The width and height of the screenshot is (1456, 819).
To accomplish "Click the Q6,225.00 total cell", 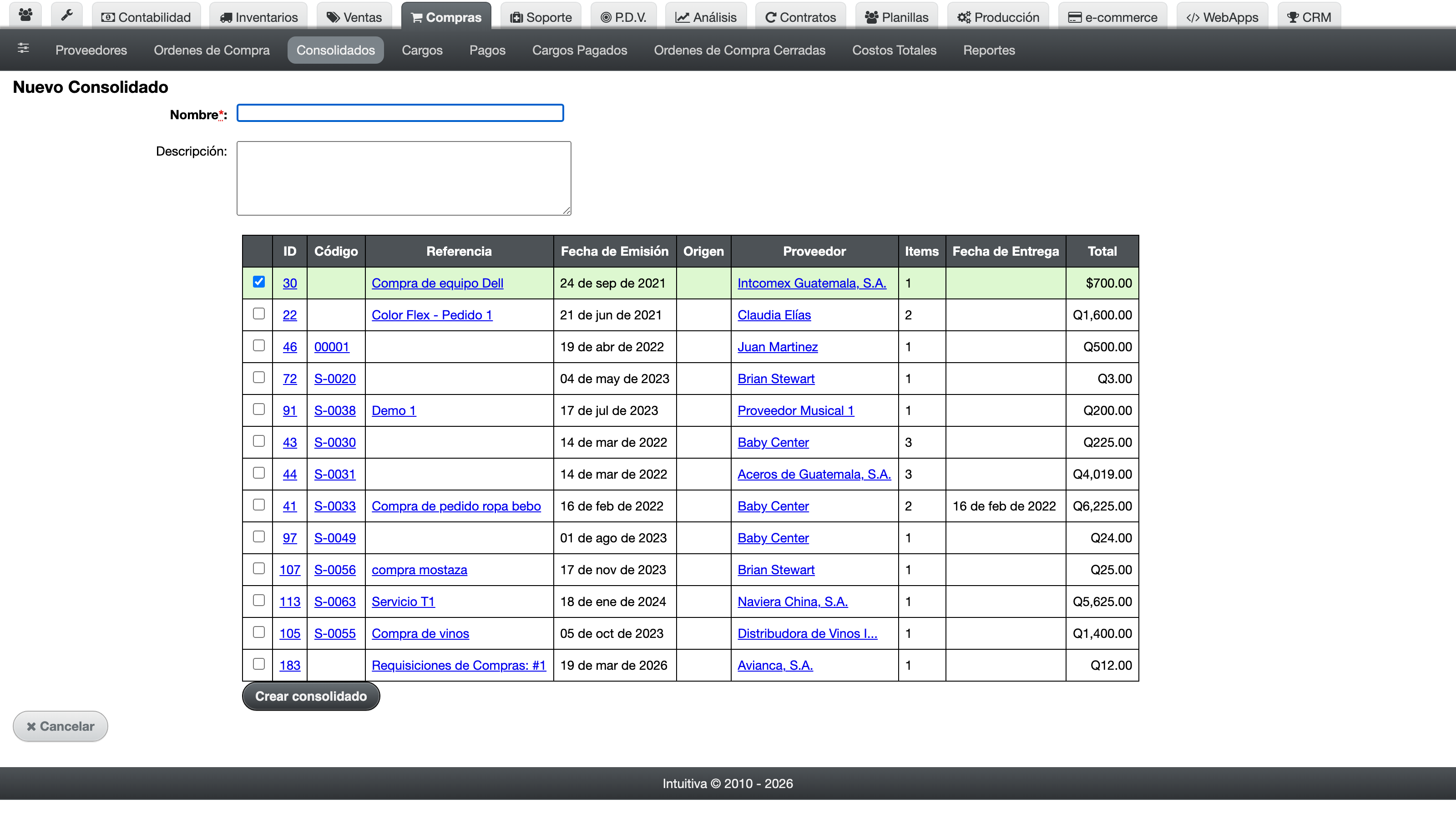I will tap(1102, 506).
